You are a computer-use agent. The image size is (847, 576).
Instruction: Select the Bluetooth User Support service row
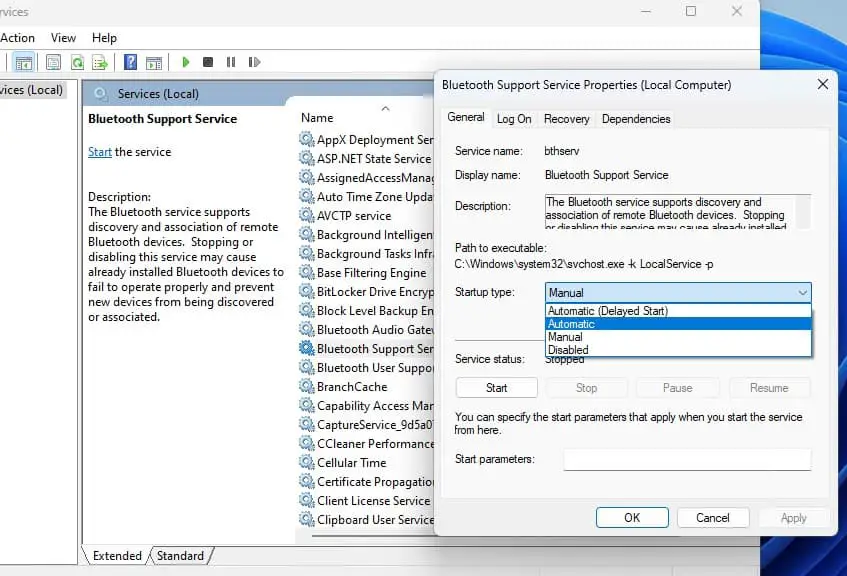(366, 367)
